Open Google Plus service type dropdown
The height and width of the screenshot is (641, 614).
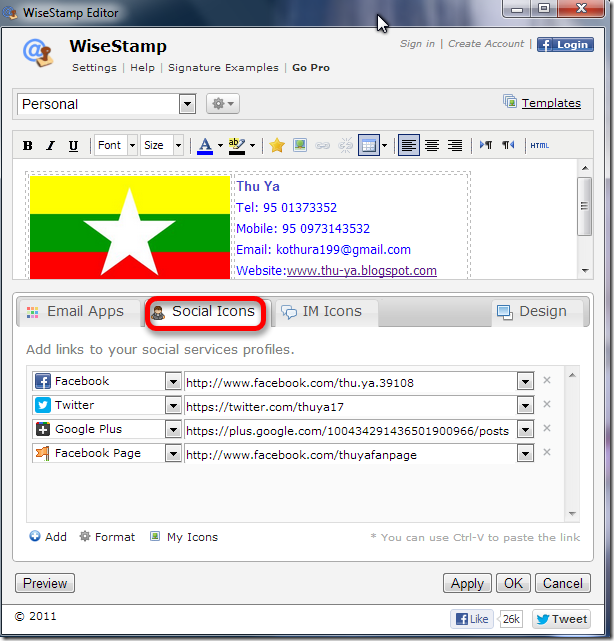173,430
